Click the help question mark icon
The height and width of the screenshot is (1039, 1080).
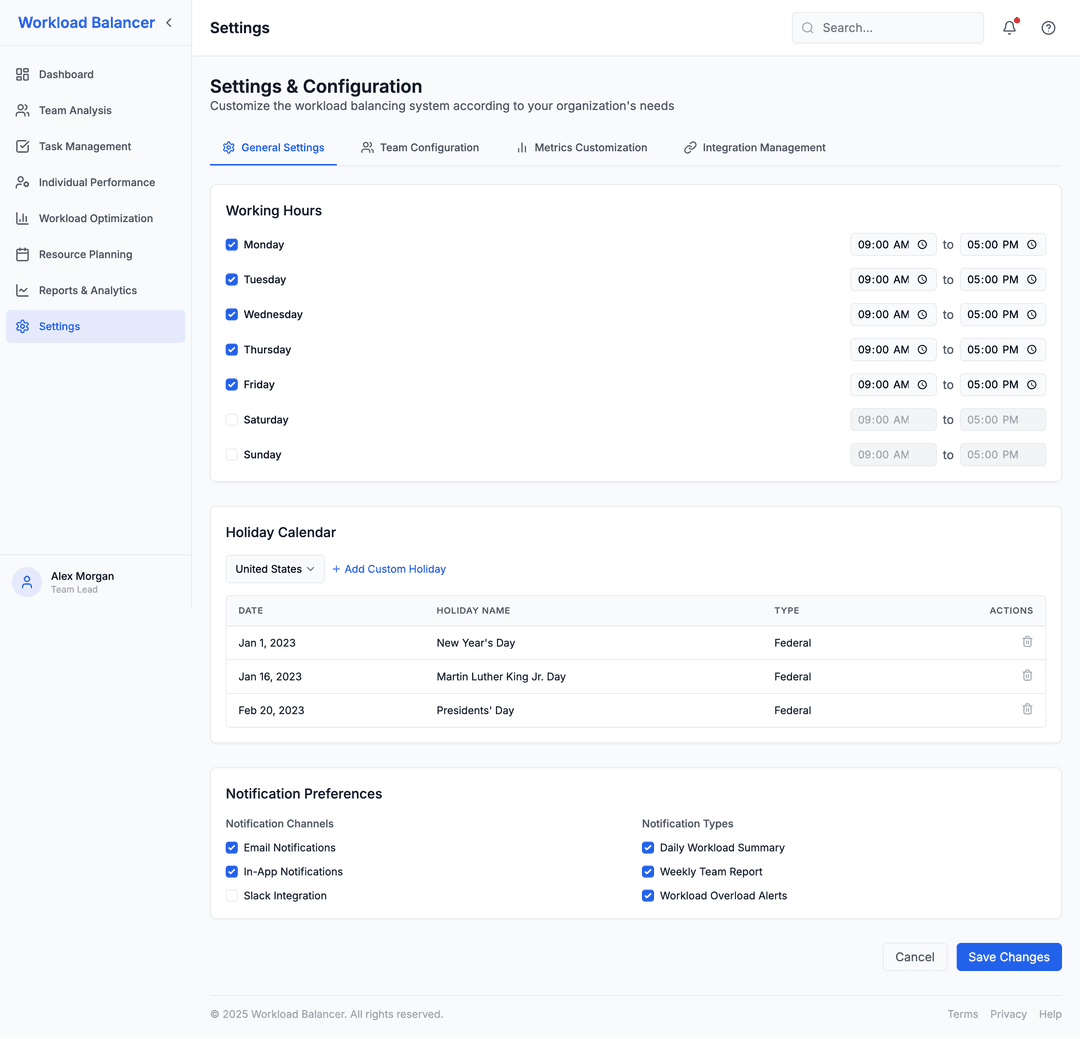click(1048, 28)
